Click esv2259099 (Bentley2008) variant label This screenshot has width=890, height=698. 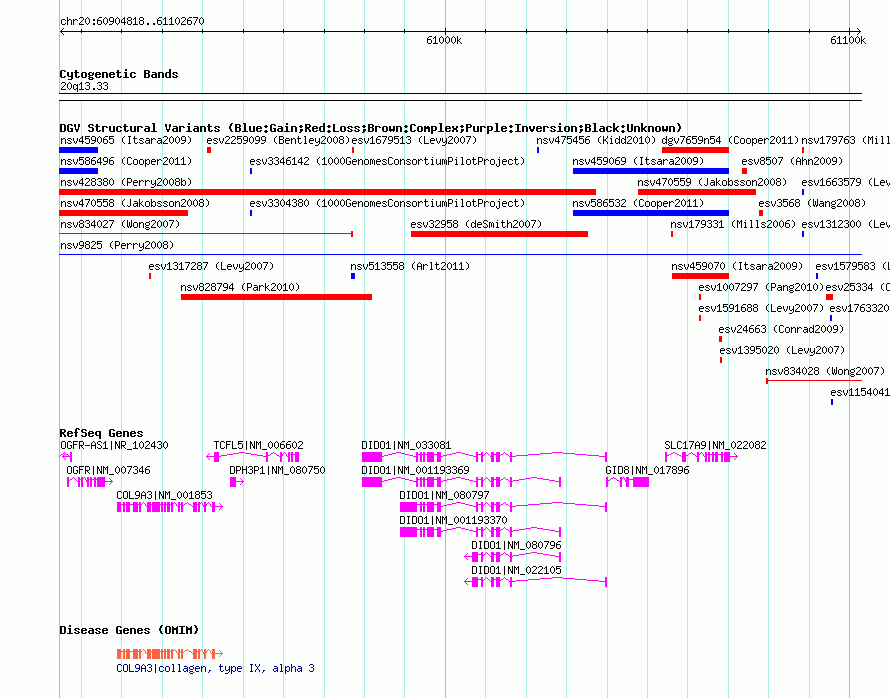278,140
